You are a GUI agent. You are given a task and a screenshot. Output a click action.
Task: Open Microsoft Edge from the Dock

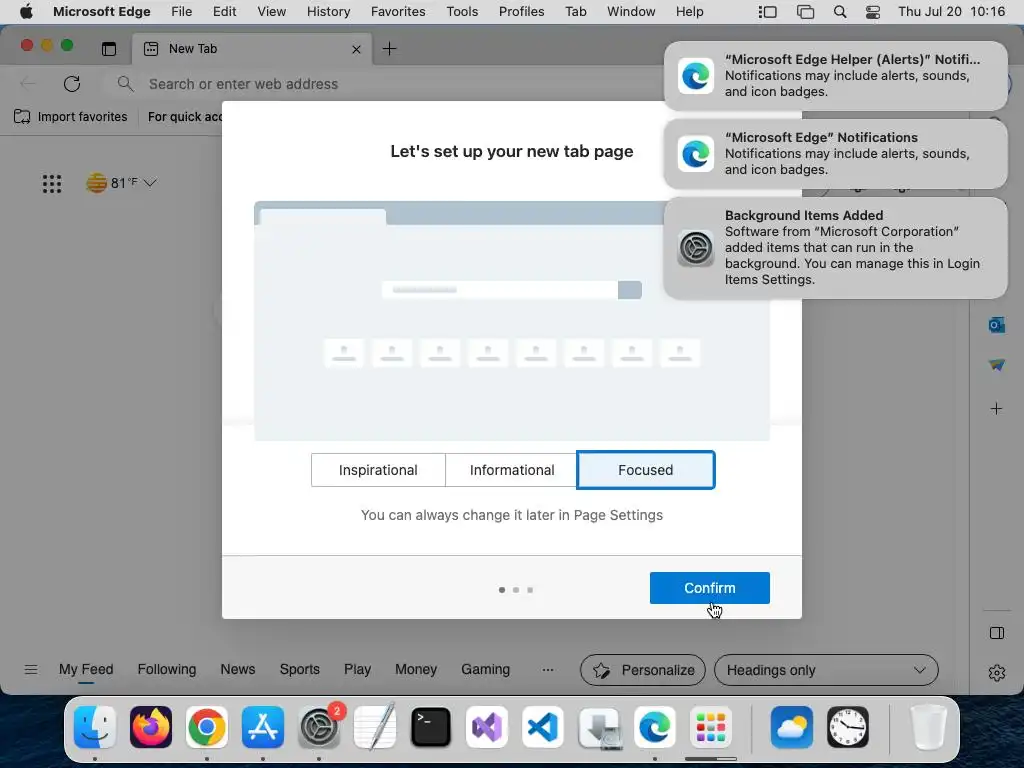click(x=654, y=727)
